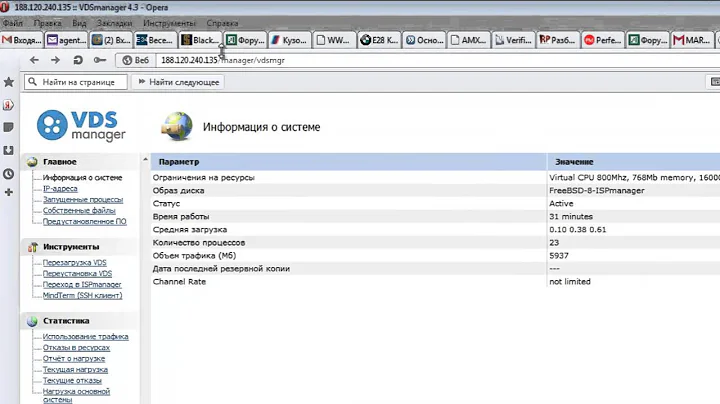Open the Переустановка VDS link
The image size is (720, 404).
(77, 274)
